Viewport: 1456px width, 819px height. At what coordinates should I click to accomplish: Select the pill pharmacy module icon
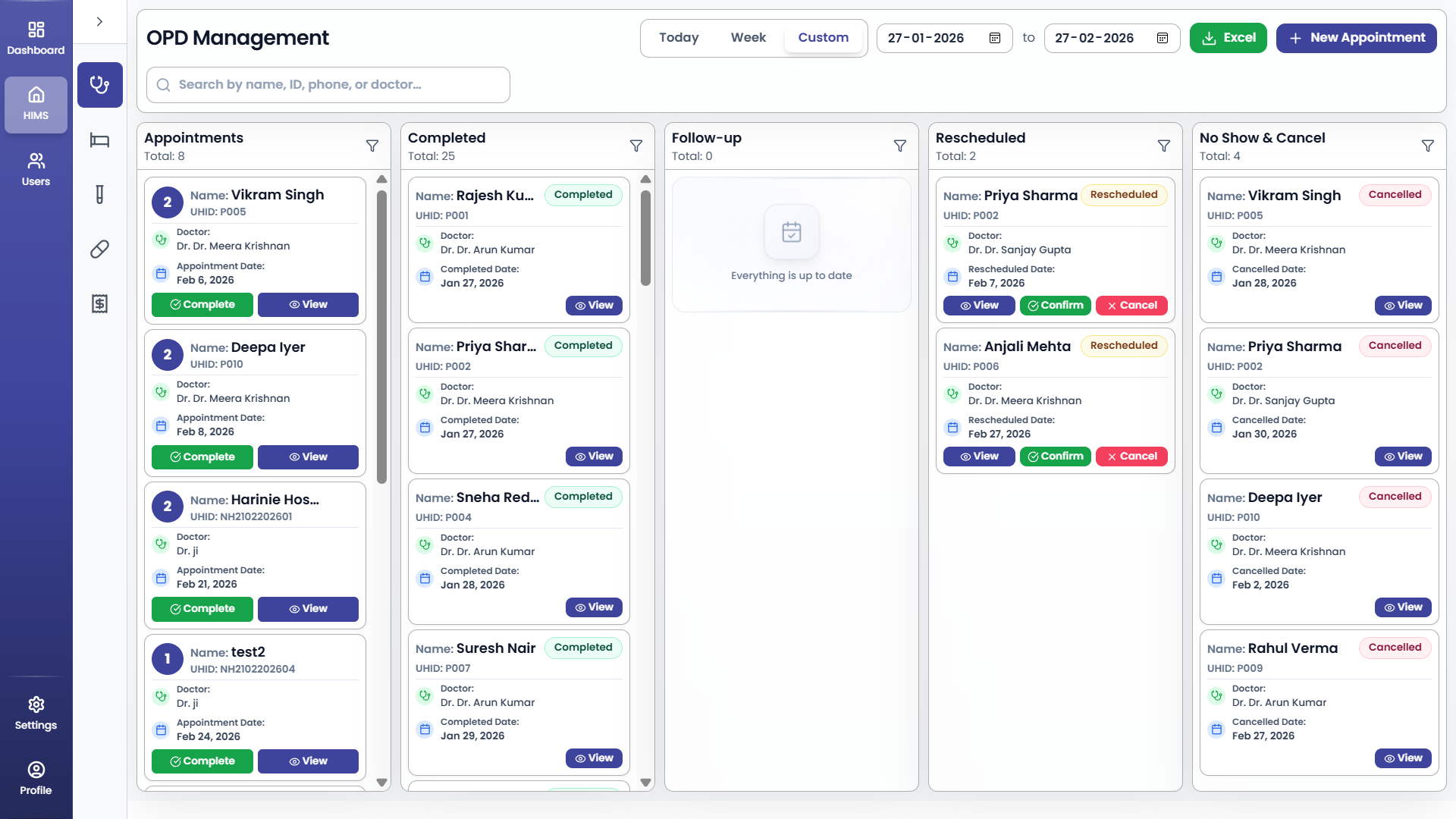point(99,249)
